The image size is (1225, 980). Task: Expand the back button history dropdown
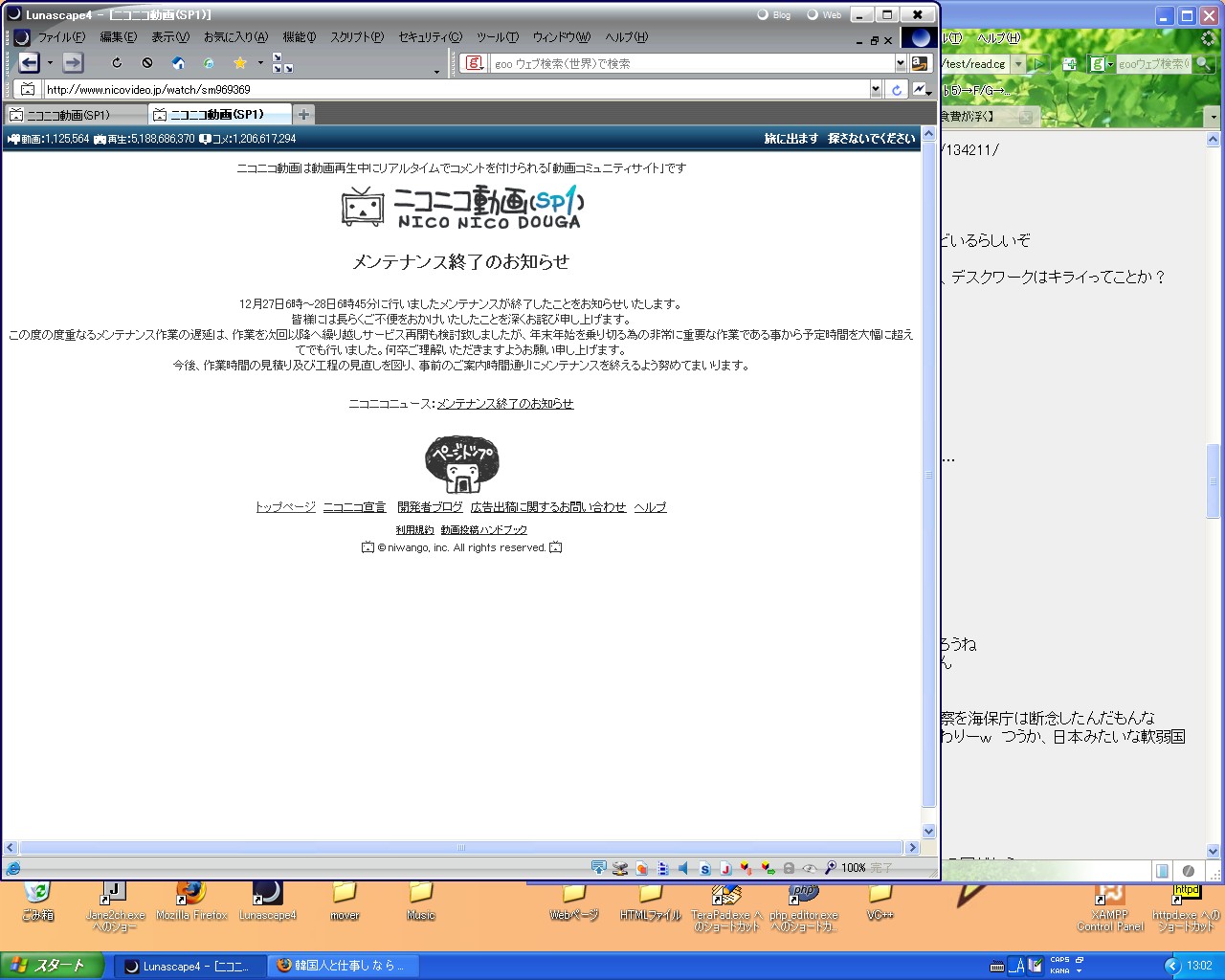point(50,63)
